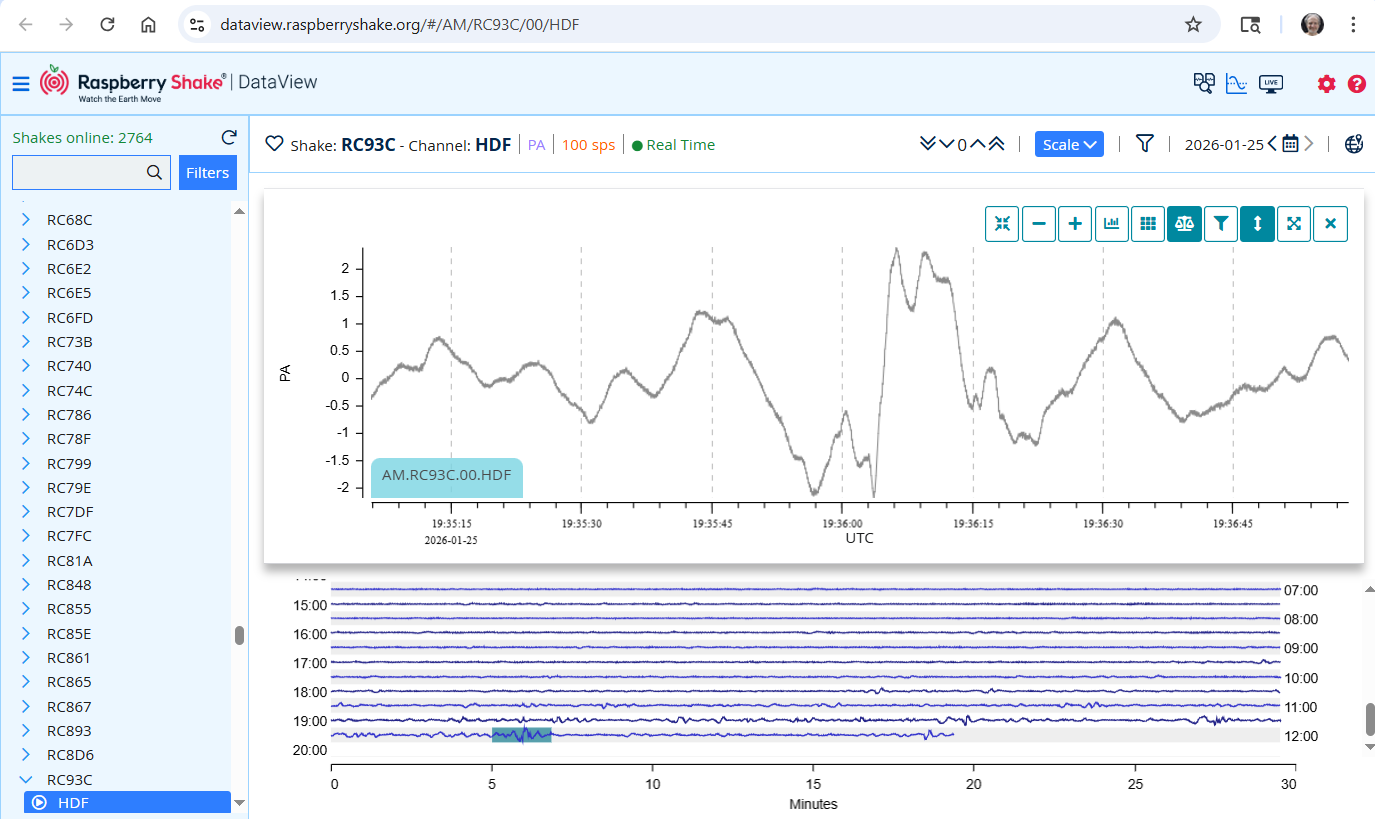Image resolution: width=1375 pixels, height=819 pixels.
Task: Open the LIVE monitor view
Action: [1271, 84]
